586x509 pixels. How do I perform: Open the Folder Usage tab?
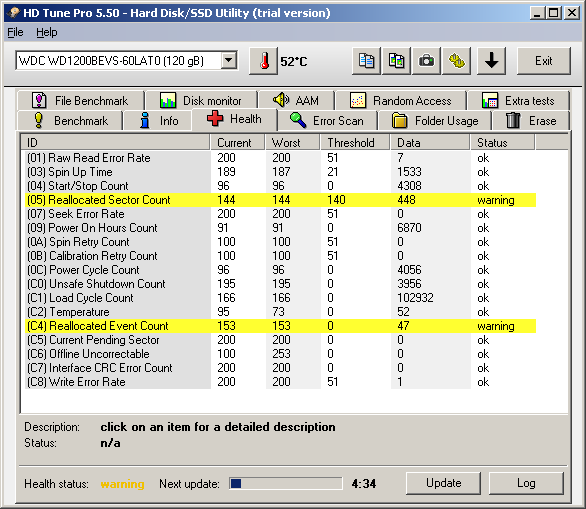coord(435,121)
